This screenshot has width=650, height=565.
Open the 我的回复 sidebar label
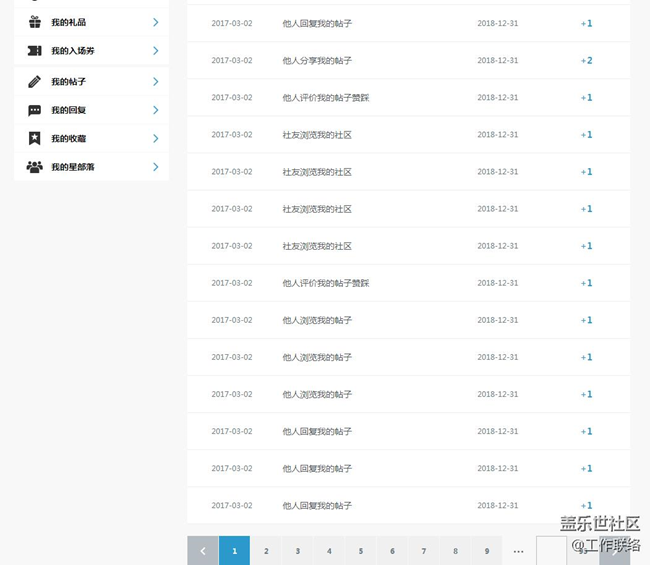(68, 110)
